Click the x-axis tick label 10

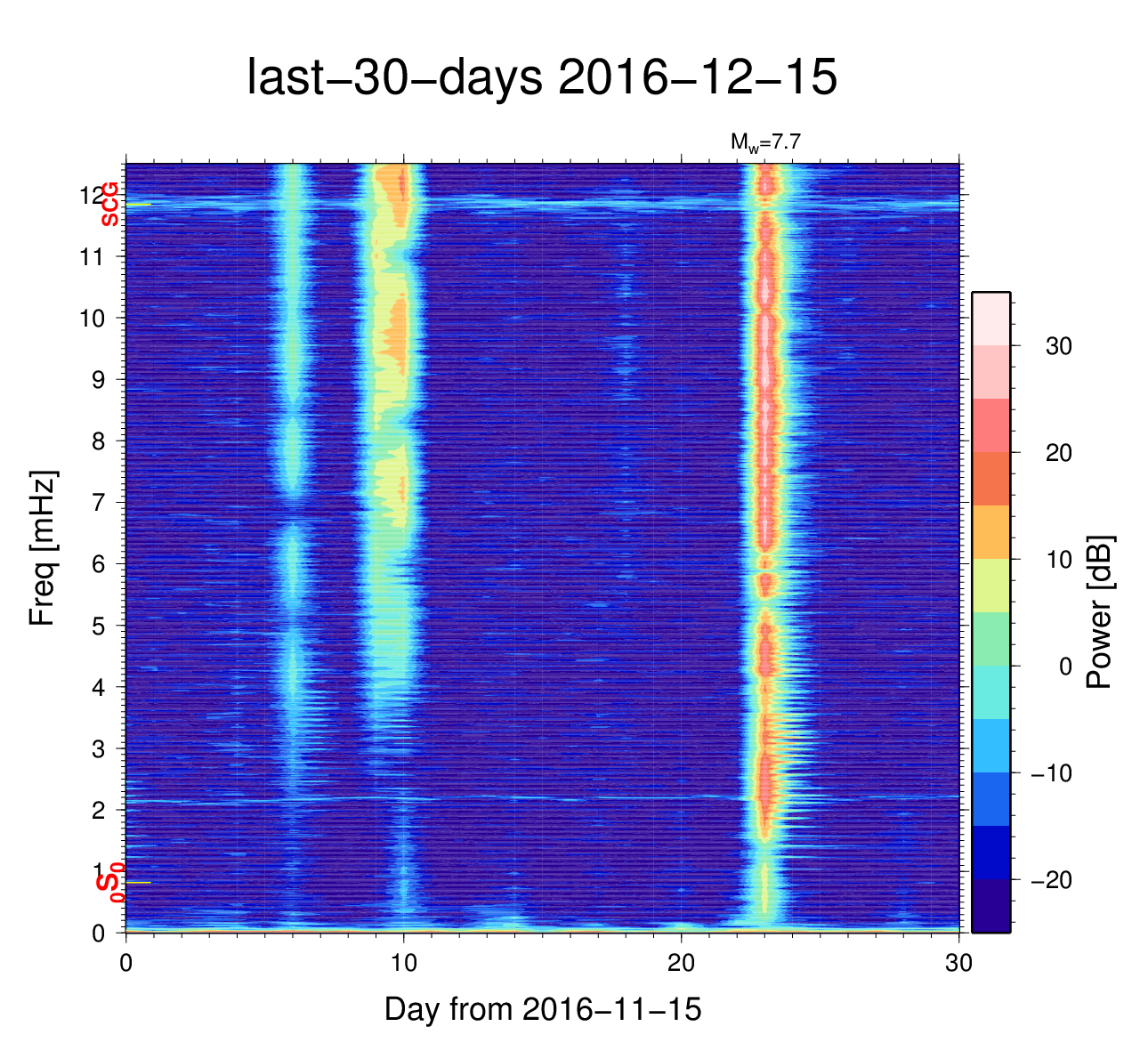[x=403, y=963]
